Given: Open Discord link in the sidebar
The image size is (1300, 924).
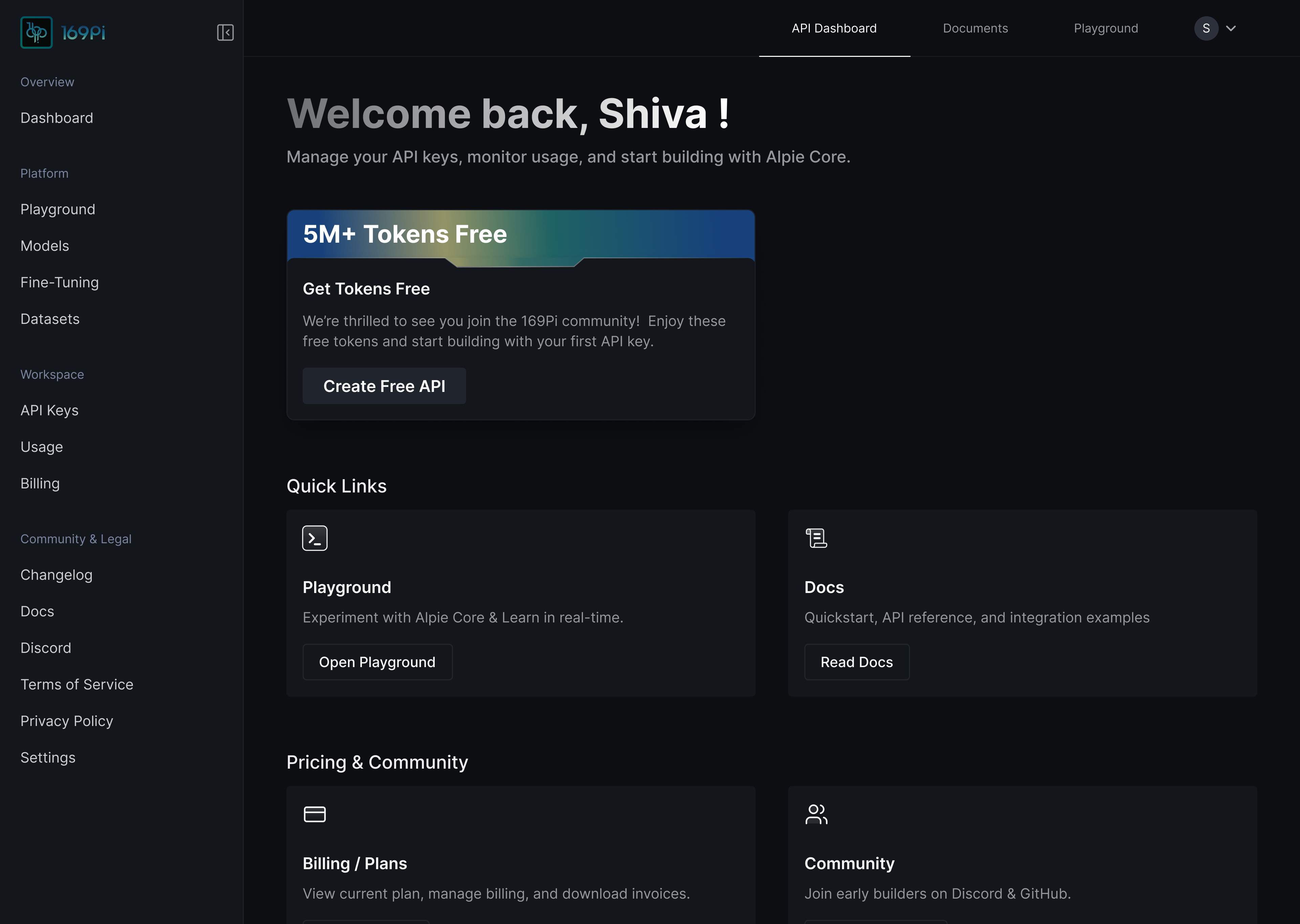Looking at the screenshot, I should (45, 647).
